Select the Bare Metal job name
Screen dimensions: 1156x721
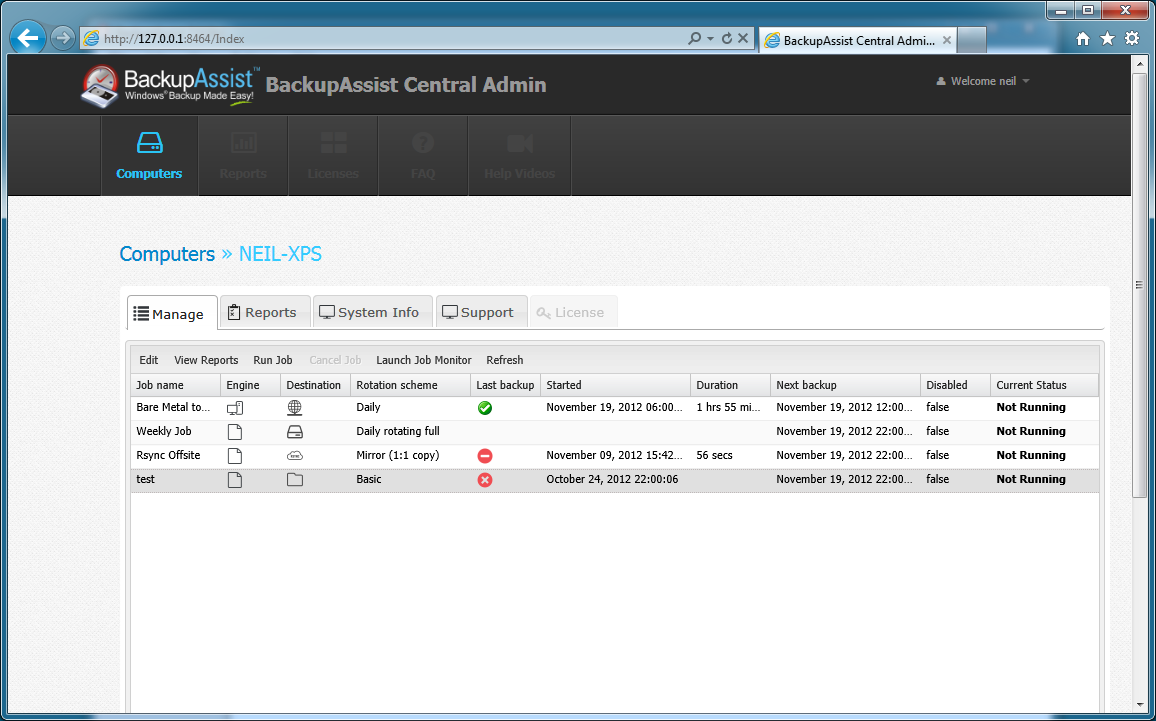(x=173, y=407)
